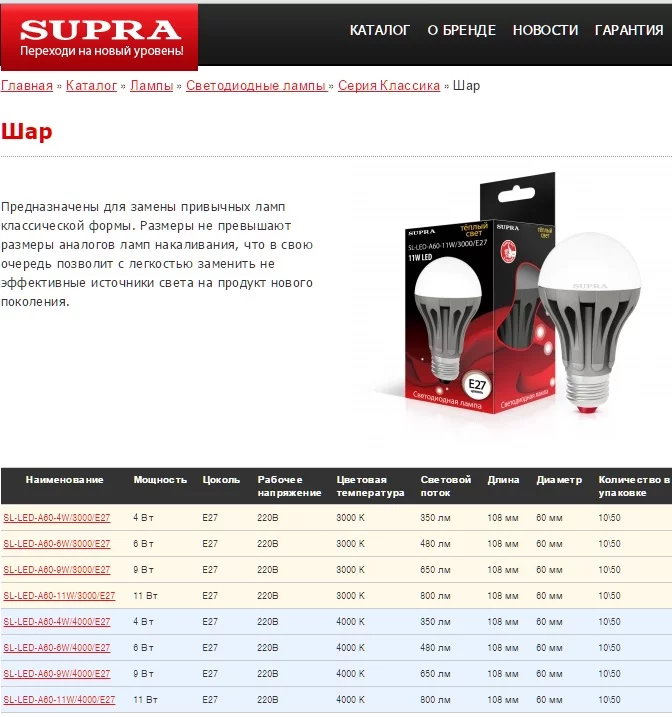672x717 pixels.
Task: Open SL-LED-A60-11W/3000/E27 product link
Action: [59, 596]
